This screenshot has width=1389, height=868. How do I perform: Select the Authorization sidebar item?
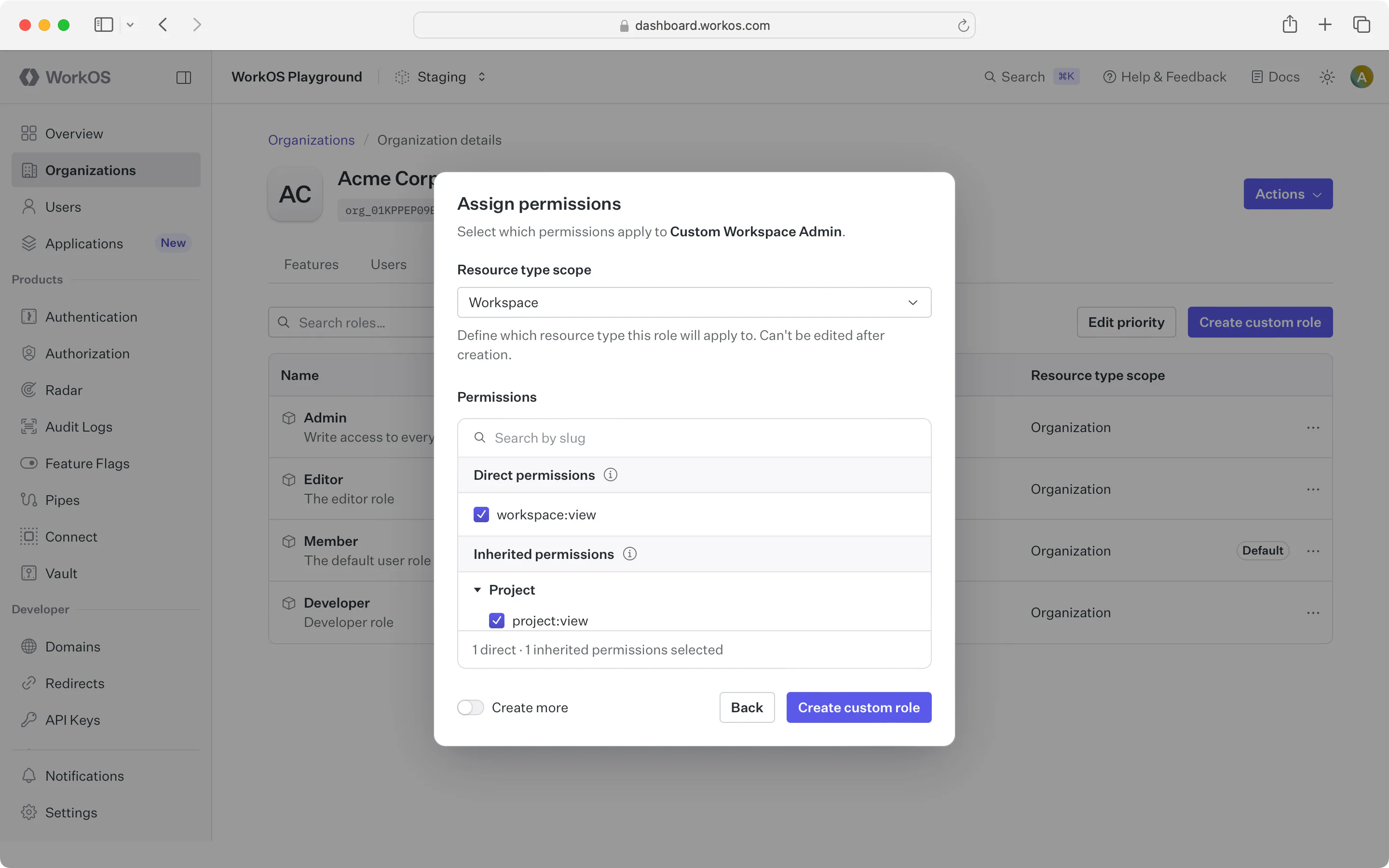(x=88, y=353)
